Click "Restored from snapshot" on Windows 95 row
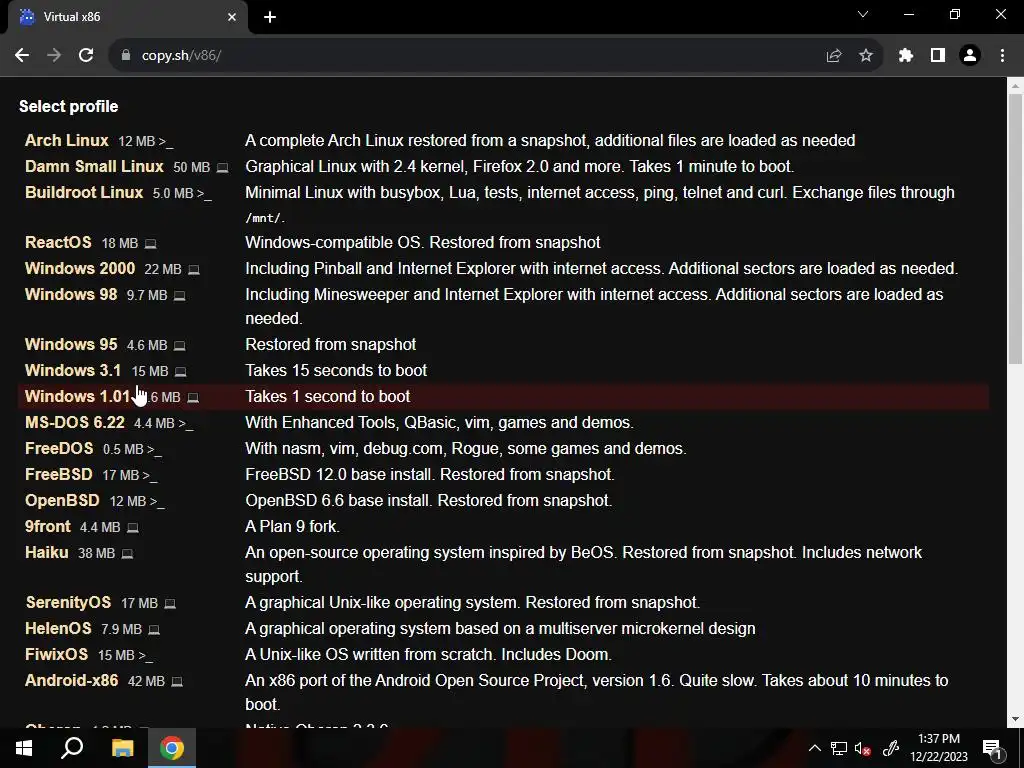Image resolution: width=1024 pixels, height=768 pixels. pyautogui.click(x=330, y=344)
